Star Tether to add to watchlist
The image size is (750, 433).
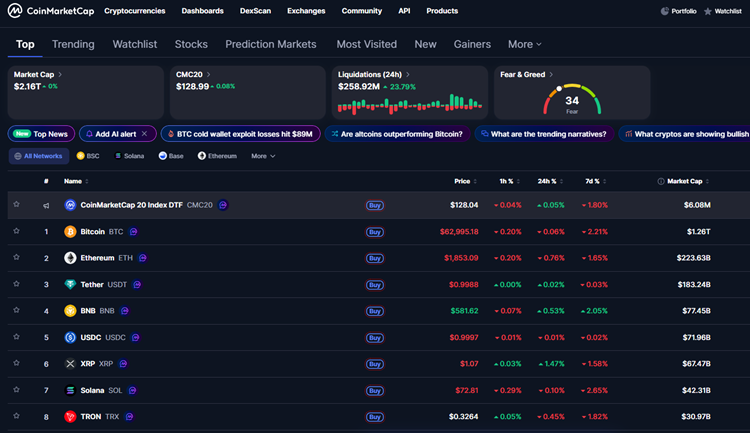click(x=16, y=284)
